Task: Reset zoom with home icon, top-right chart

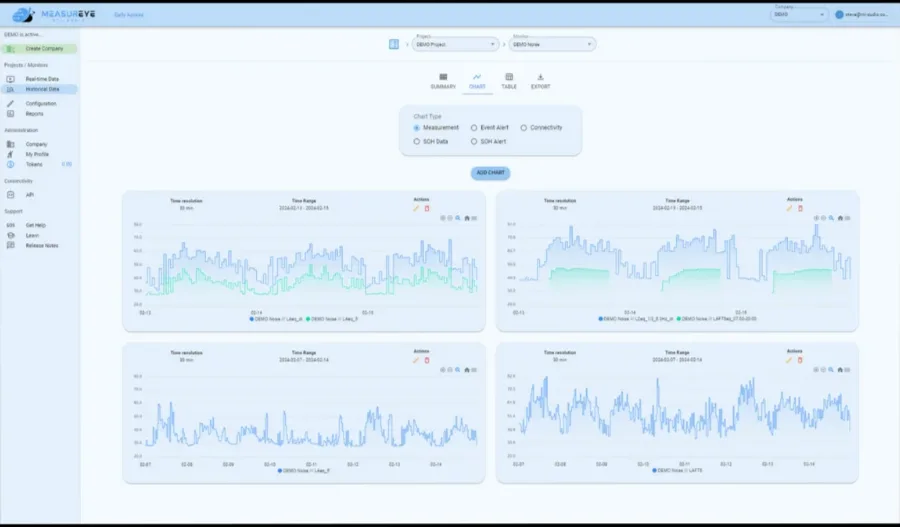Action: point(840,218)
